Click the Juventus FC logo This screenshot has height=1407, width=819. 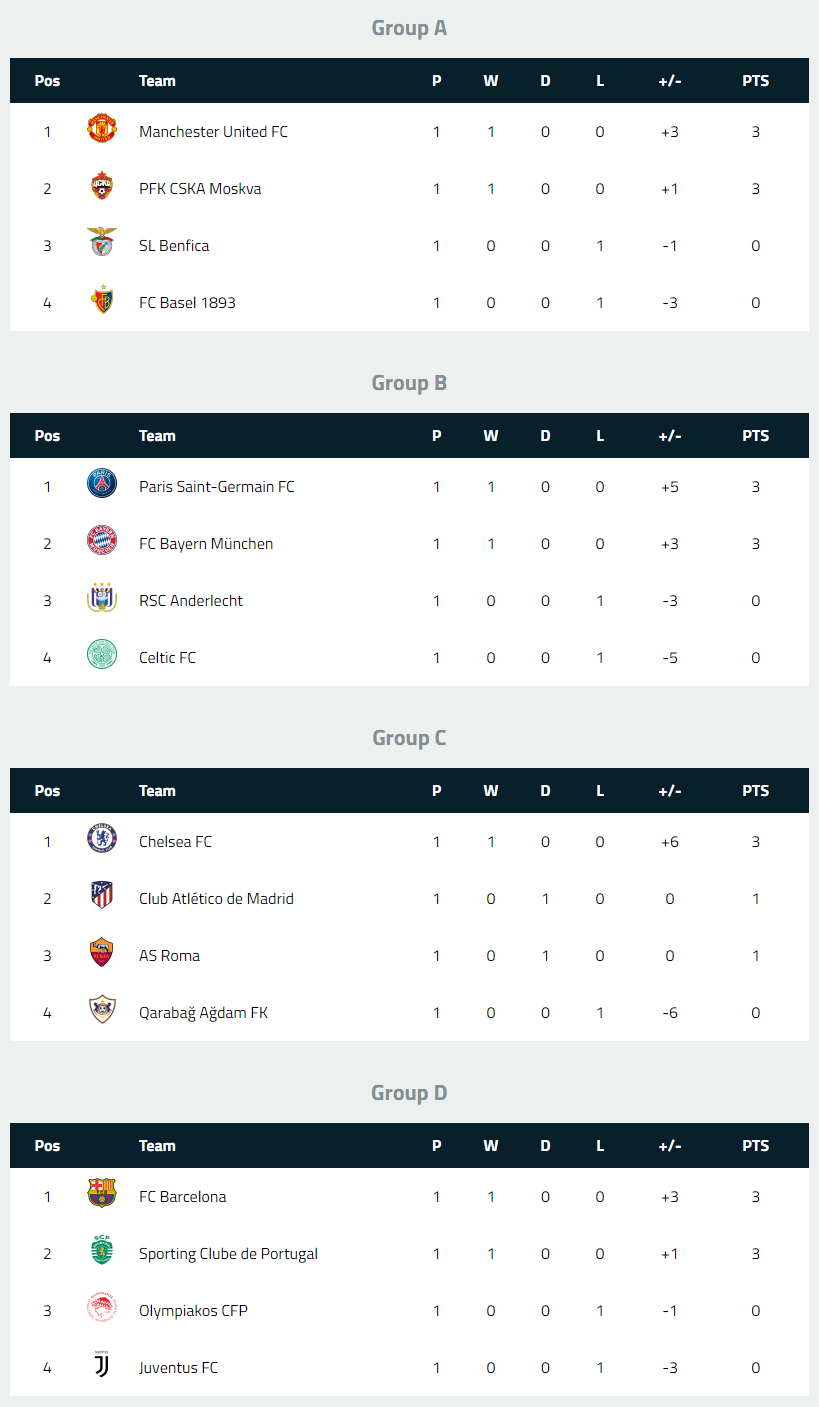(102, 1367)
